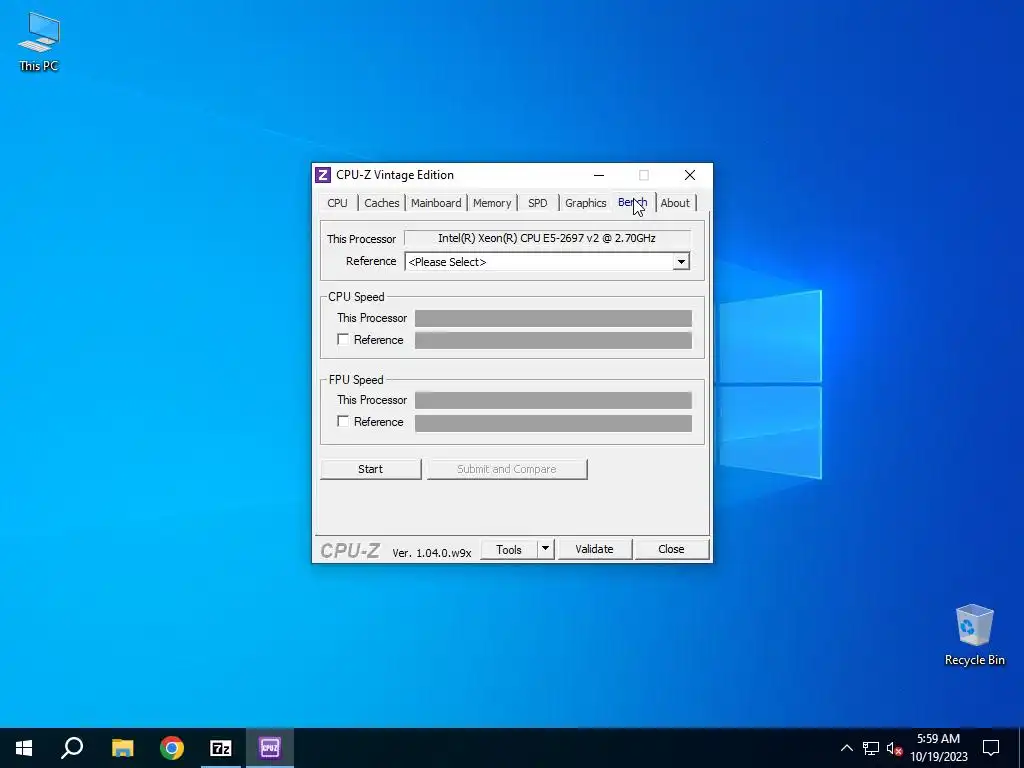Close the CPU-Z window with the X
Image resolution: width=1024 pixels, height=768 pixels.
pos(690,175)
